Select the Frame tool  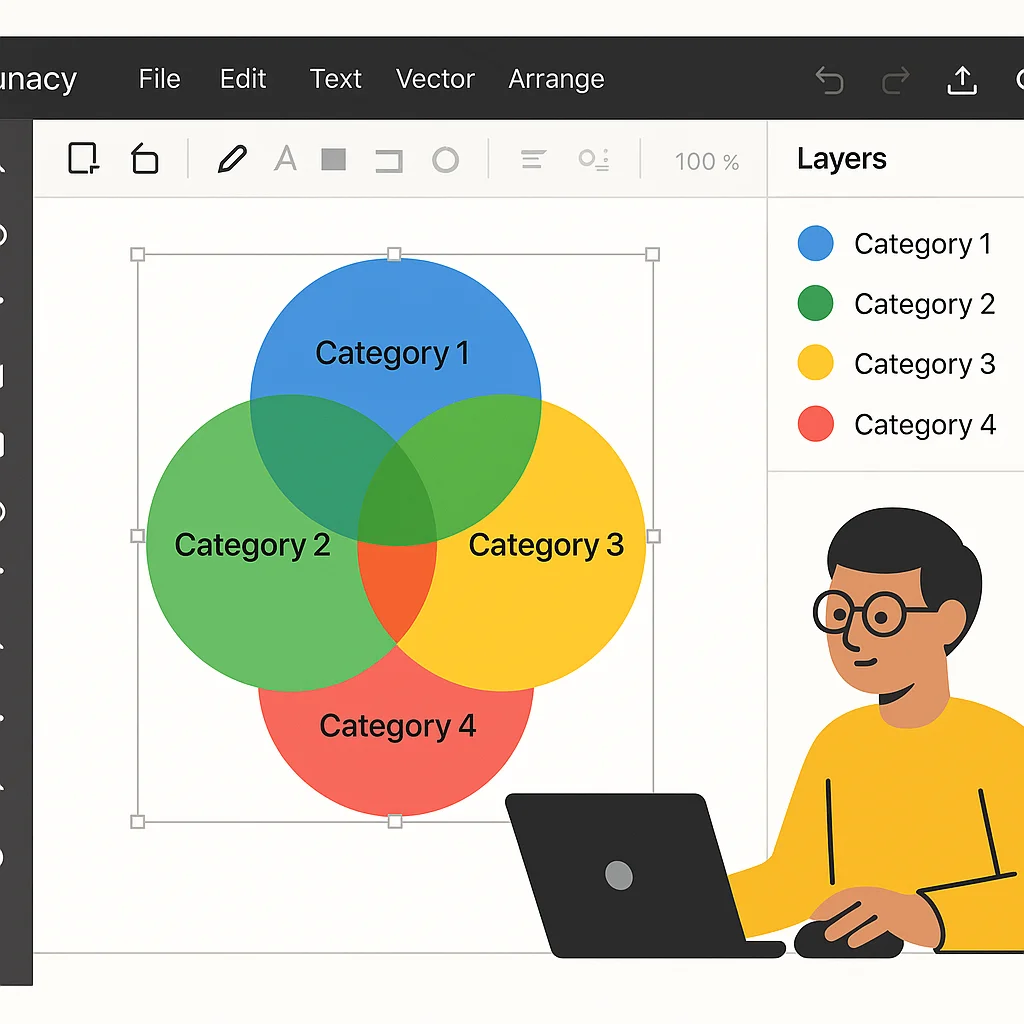pos(84,158)
